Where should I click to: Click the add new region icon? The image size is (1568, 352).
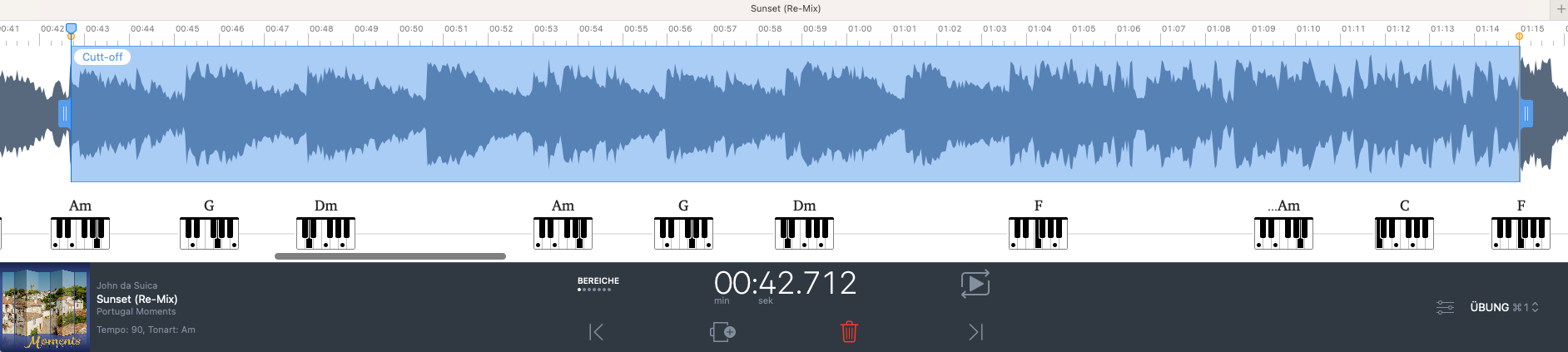[722, 332]
